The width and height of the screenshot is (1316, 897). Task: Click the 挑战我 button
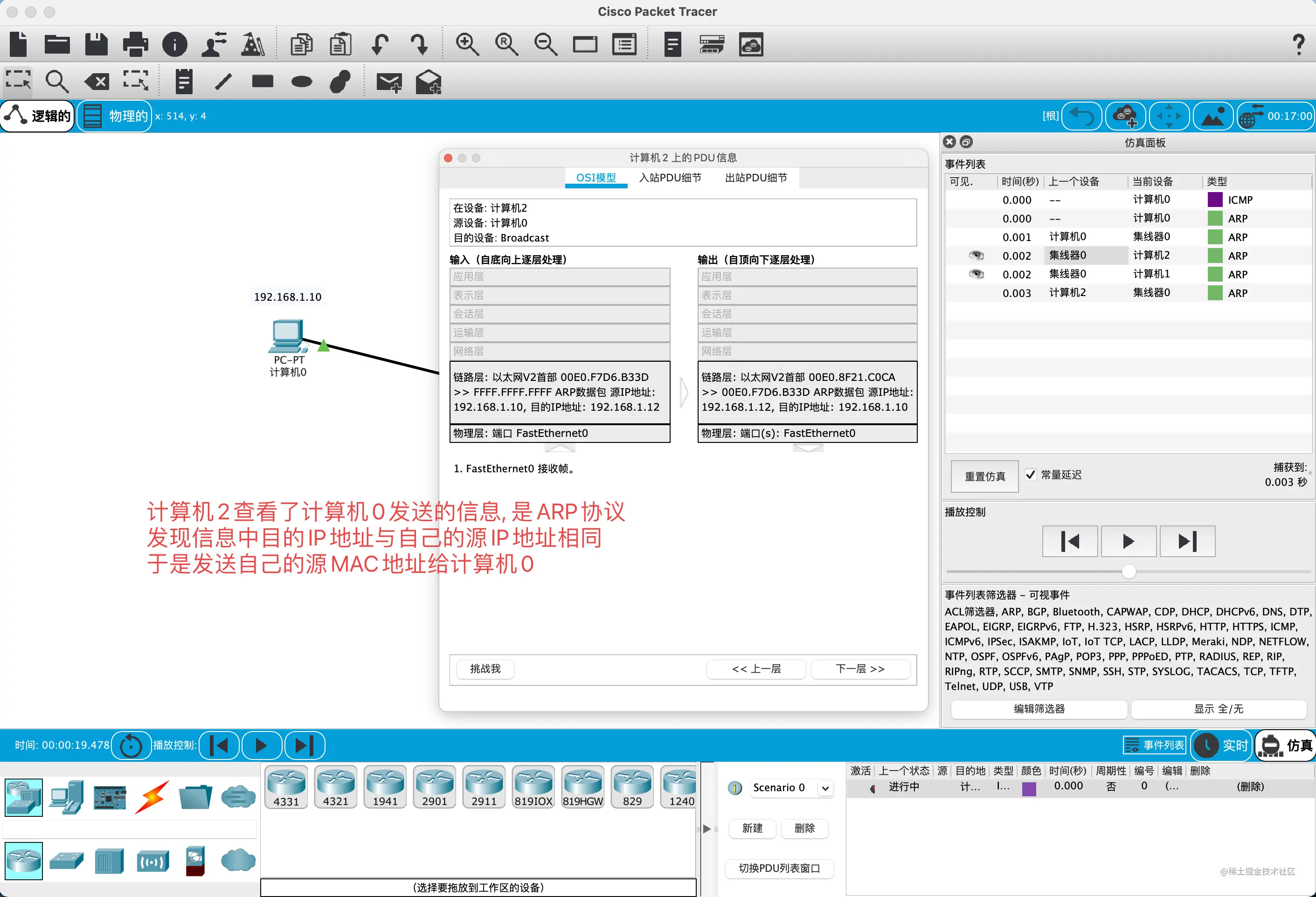click(485, 669)
